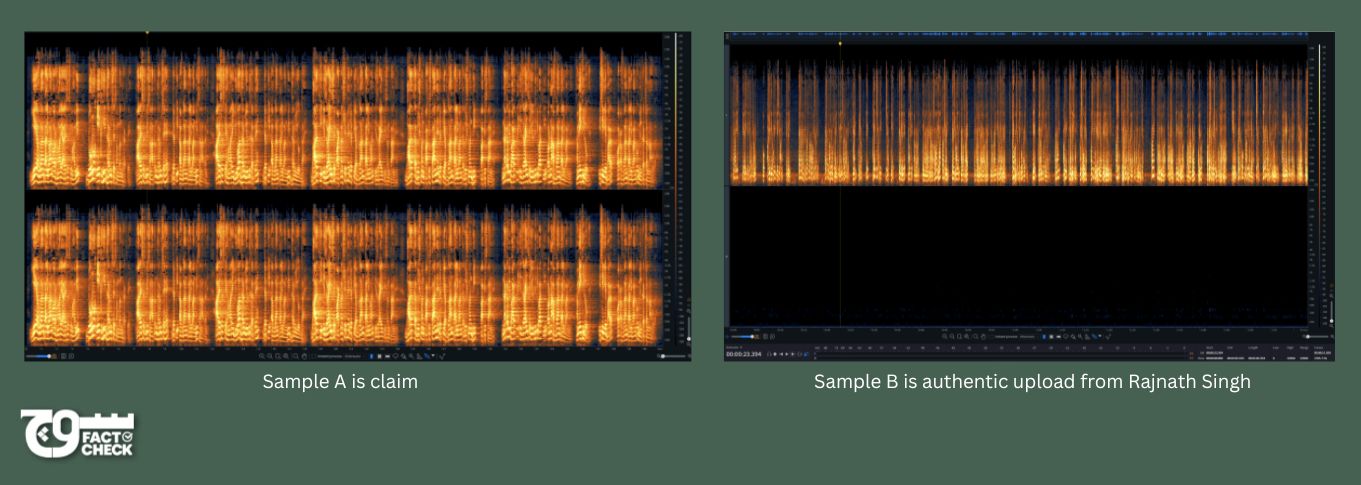Click waveform opacity slider in Sample A bottom-left
Screen dimensions: 1361x485
pyautogui.click(x=40, y=356)
